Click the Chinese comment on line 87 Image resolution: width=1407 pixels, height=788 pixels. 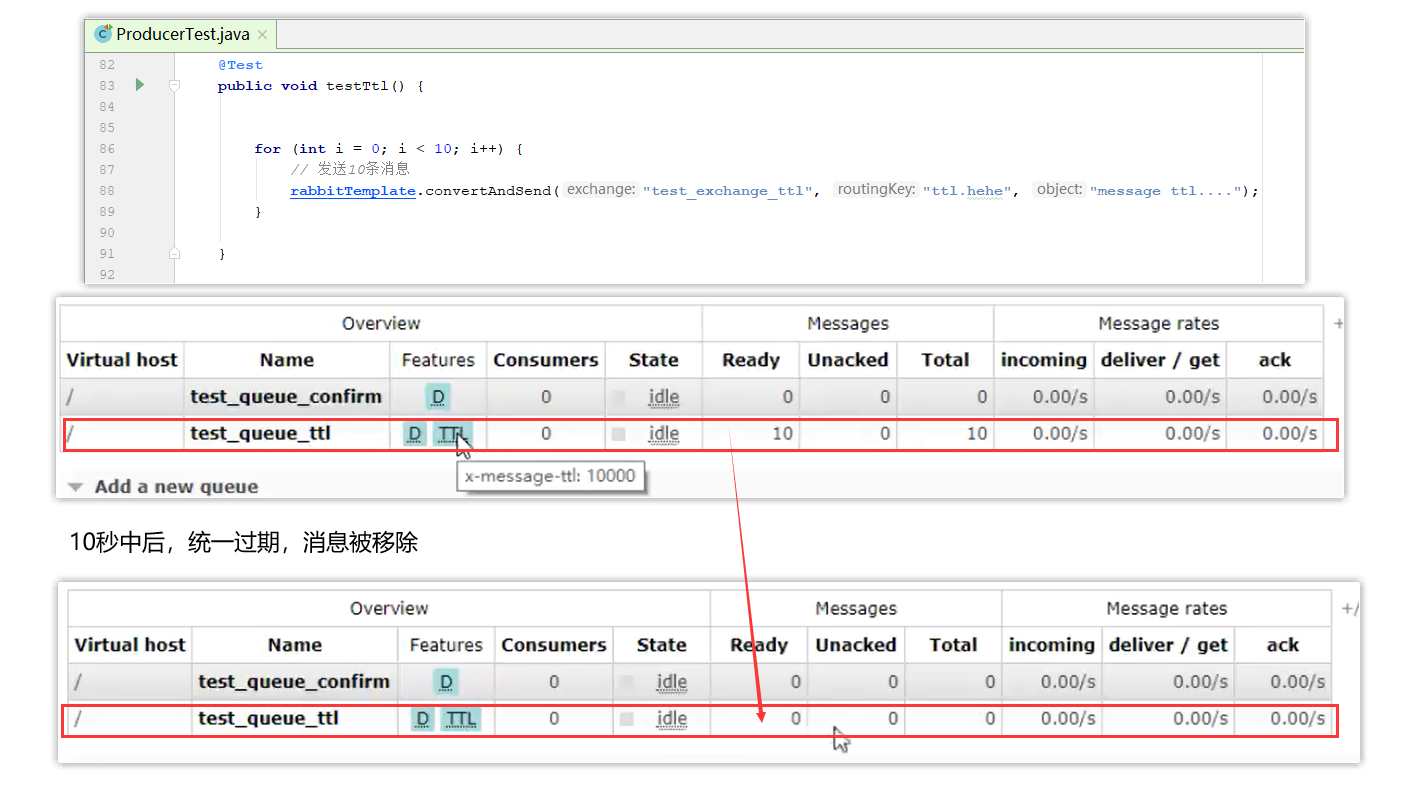(350, 169)
